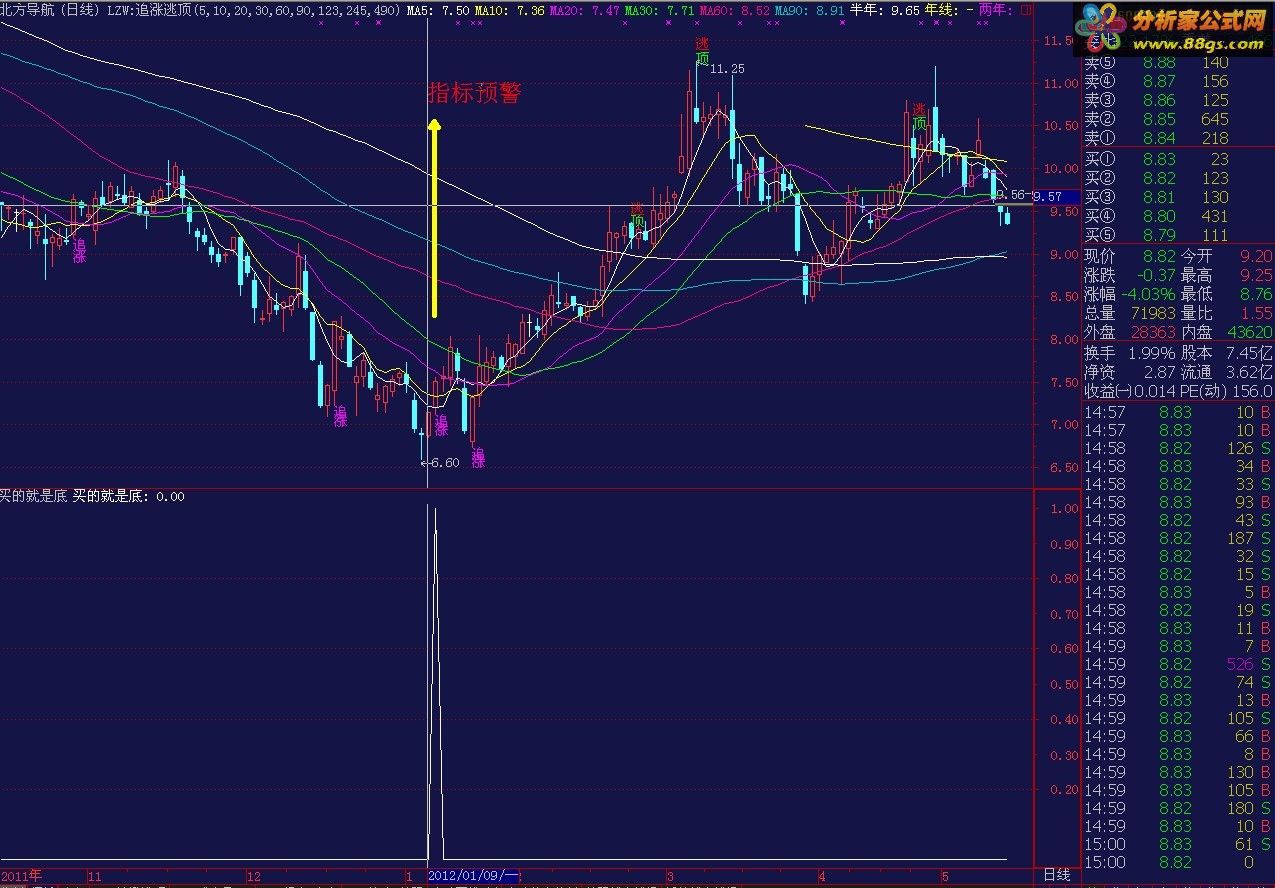Image resolution: width=1275 pixels, height=888 pixels.
Task: Select the 14:59 tick with 66 B
Action: tap(1179, 736)
